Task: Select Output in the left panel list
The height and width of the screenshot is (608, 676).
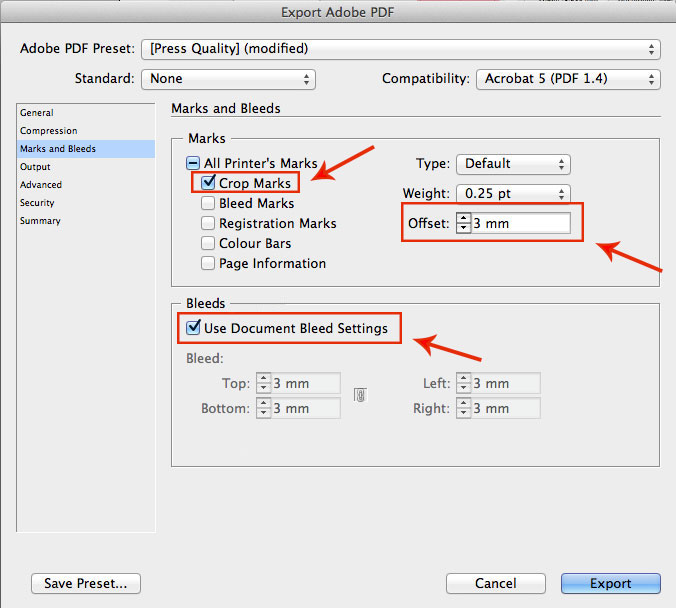Action: point(86,167)
